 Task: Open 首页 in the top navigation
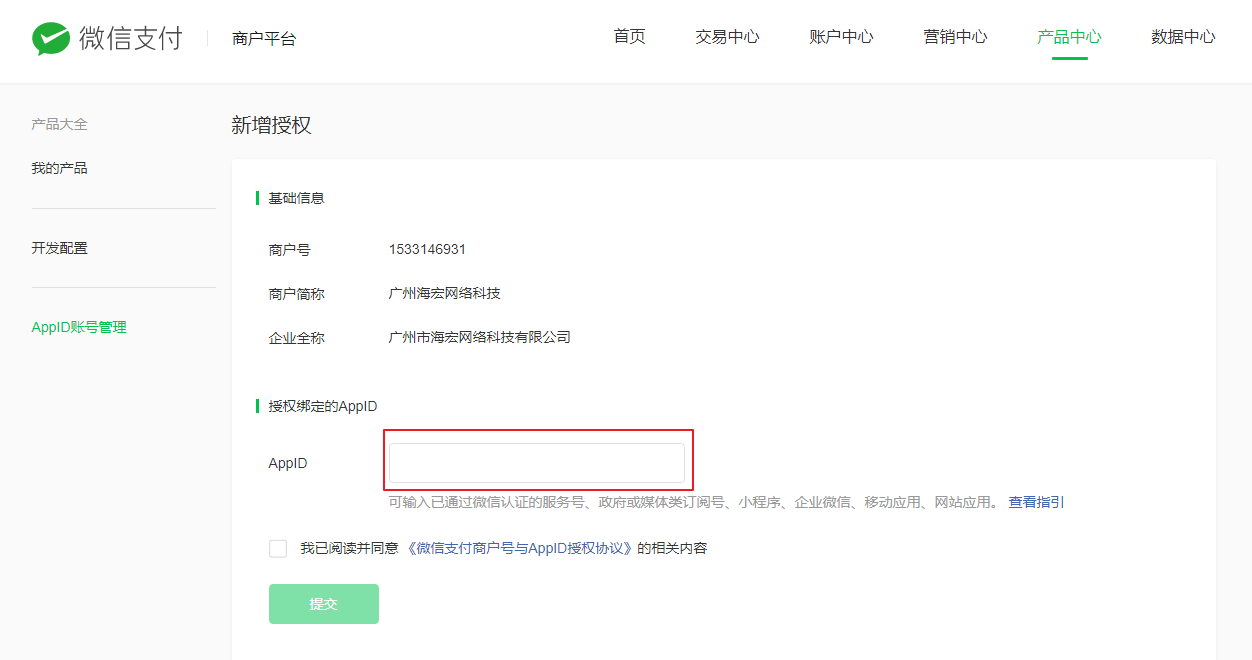click(630, 37)
